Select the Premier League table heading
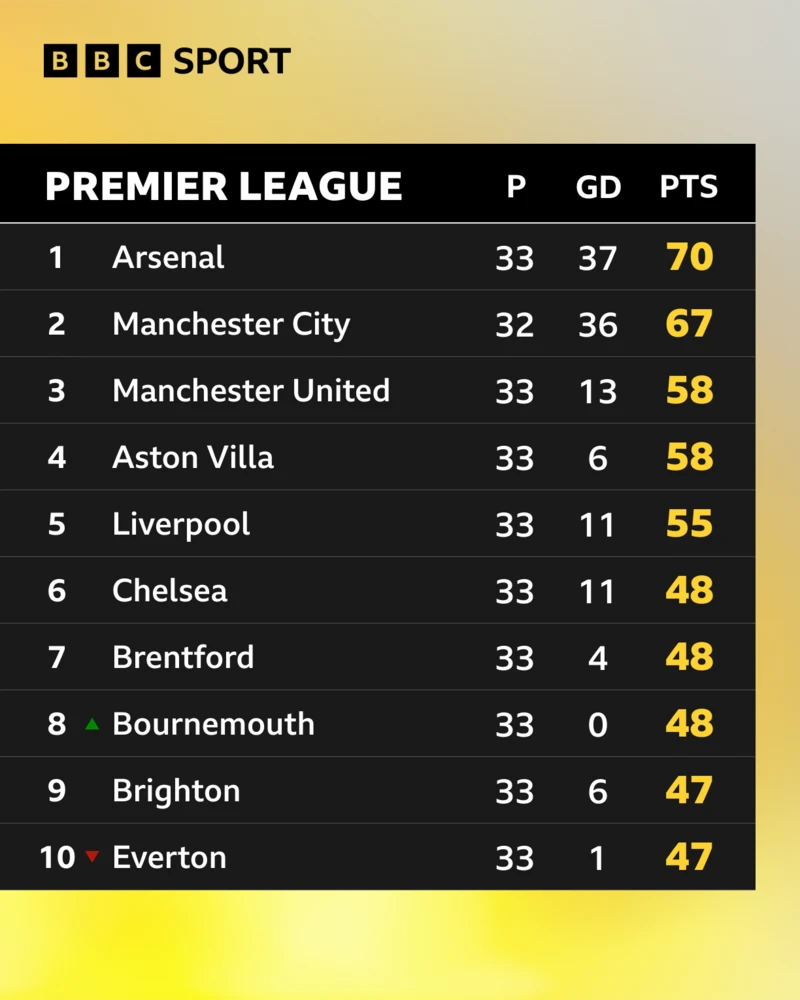Image resolution: width=800 pixels, height=1000 pixels. 224,187
